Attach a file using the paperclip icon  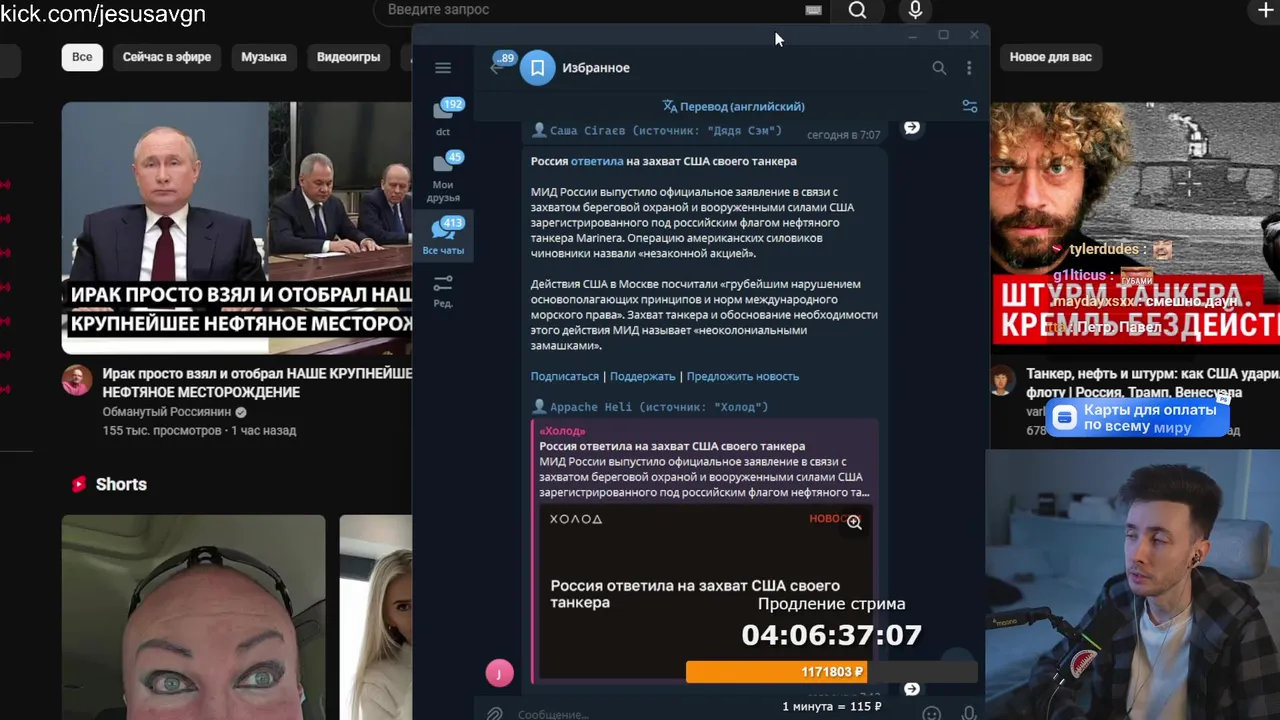click(x=494, y=713)
